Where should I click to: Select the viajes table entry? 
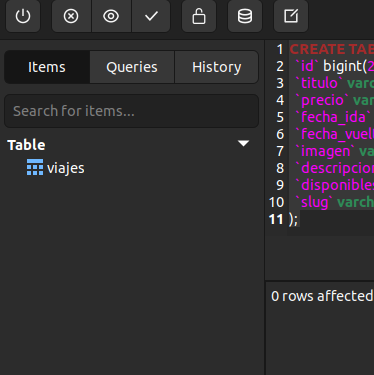(x=66, y=168)
